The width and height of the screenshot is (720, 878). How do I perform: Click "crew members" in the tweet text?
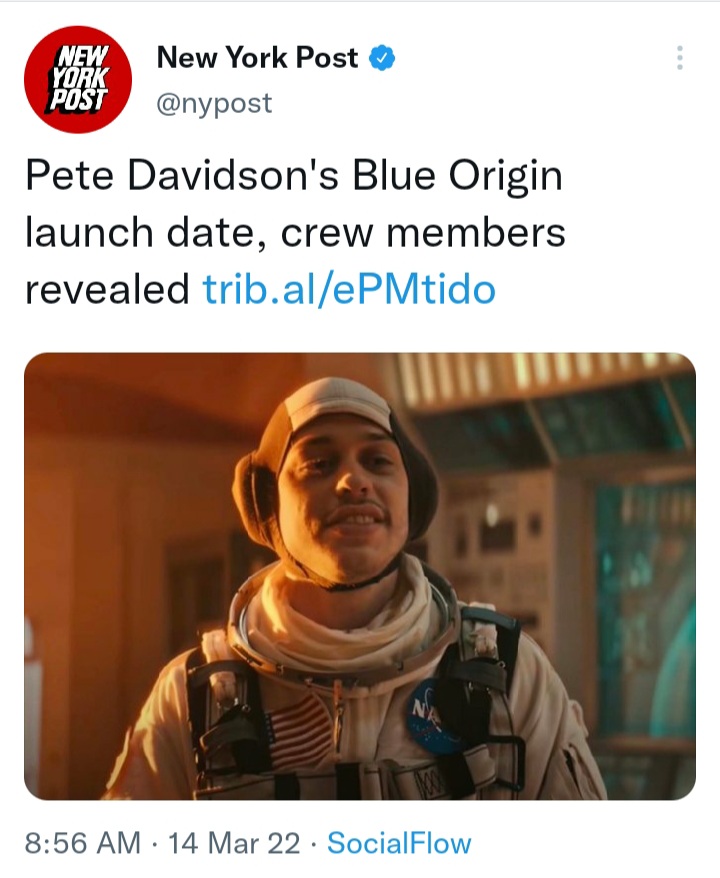click(x=423, y=232)
